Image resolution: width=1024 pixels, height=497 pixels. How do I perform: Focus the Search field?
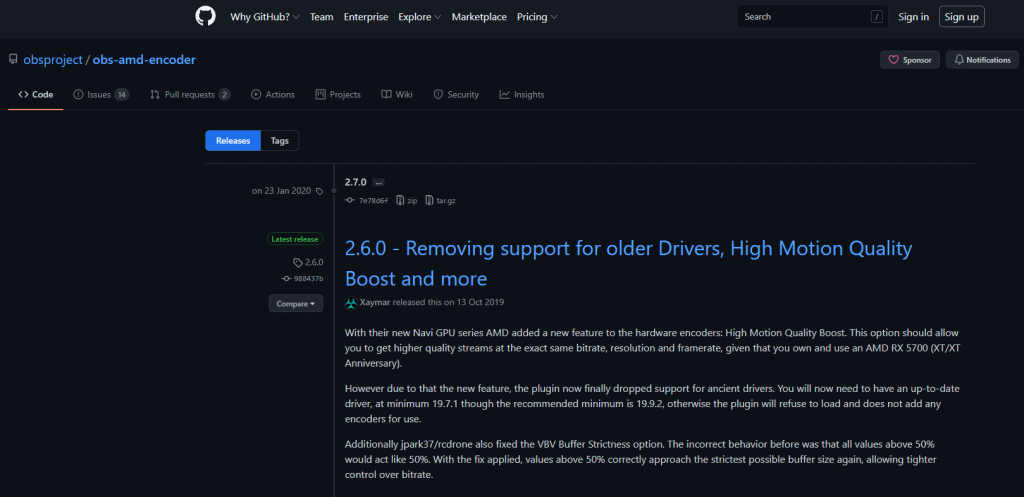click(x=812, y=17)
